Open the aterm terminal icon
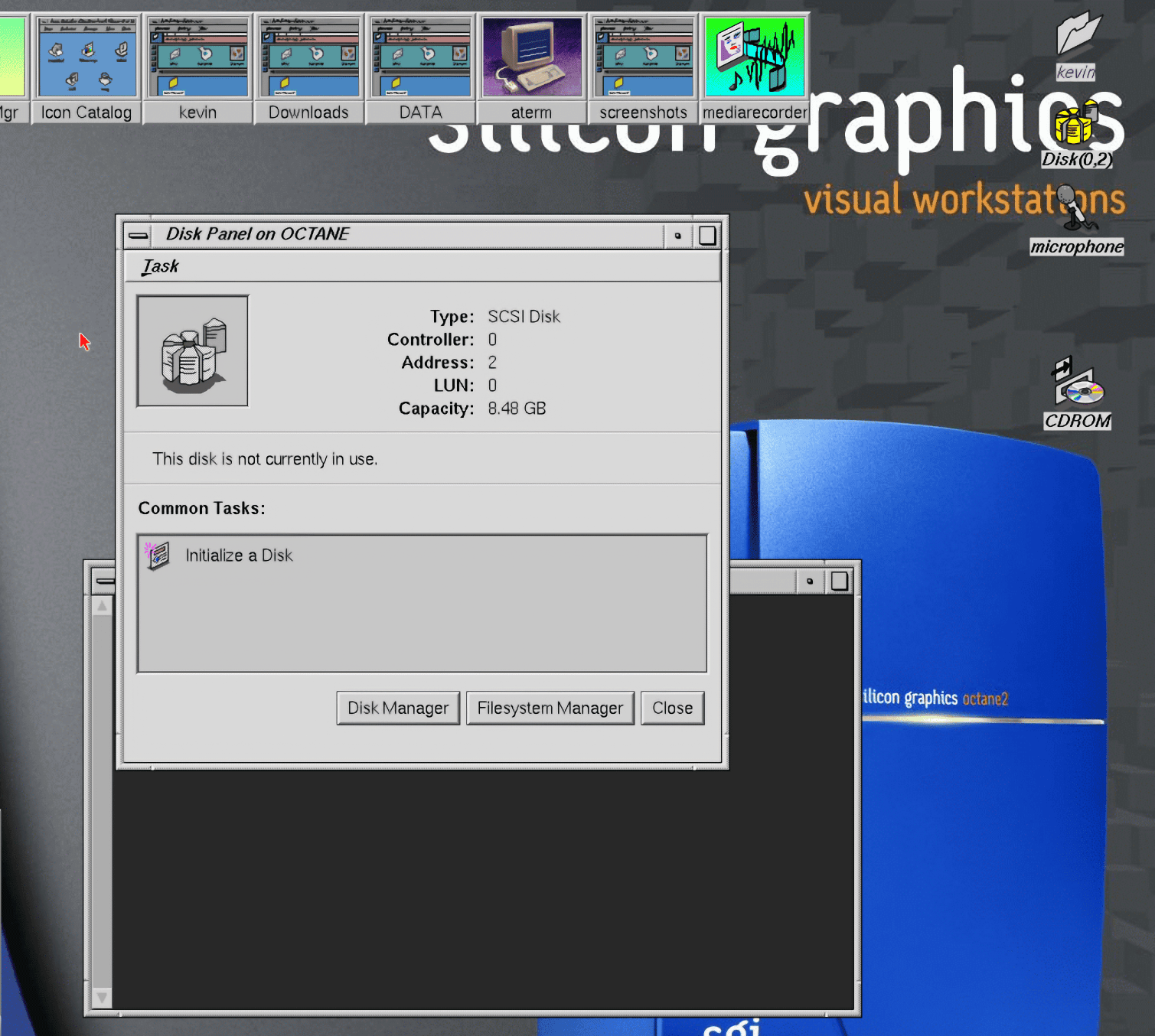 (x=531, y=68)
